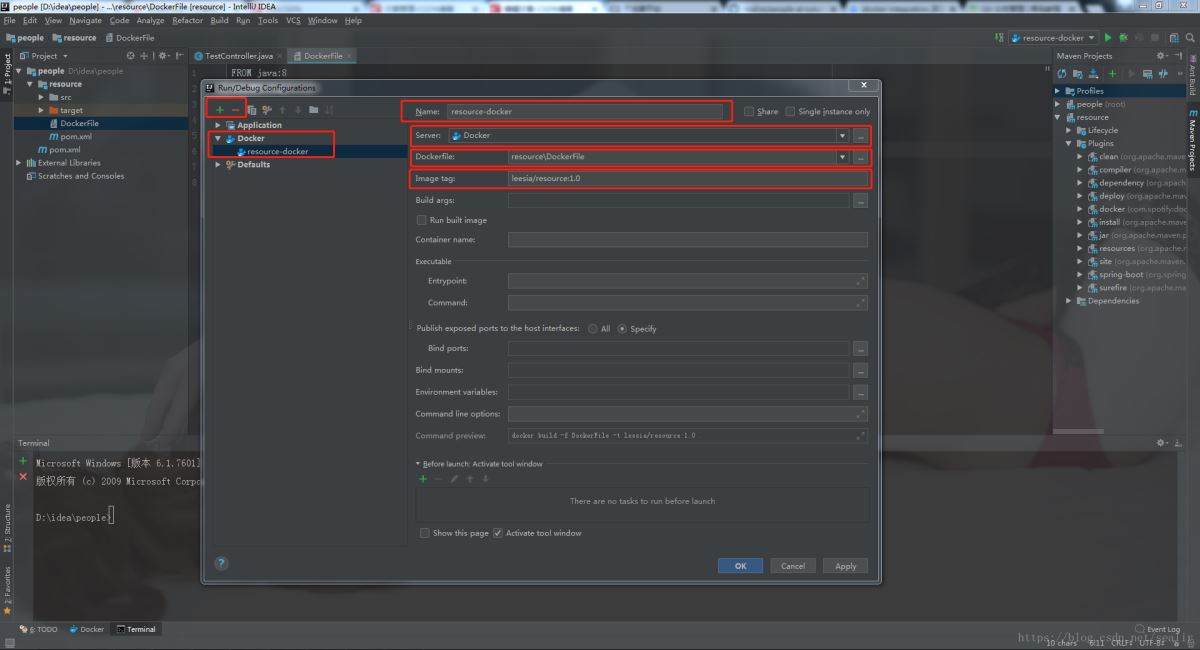Open the dialog help question mark icon

point(222,564)
